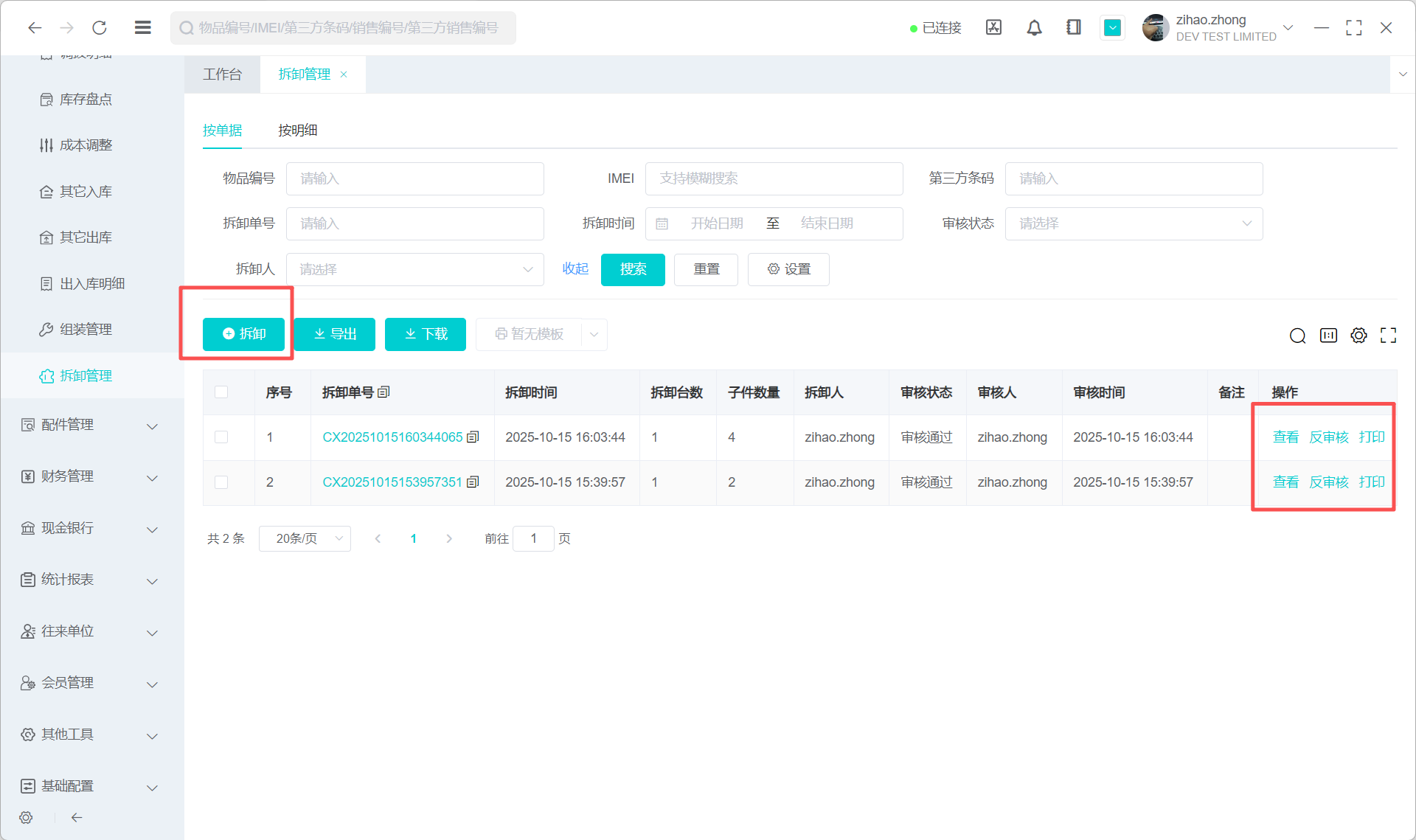
Task: Click the table search magnifier icon
Action: point(1297,336)
